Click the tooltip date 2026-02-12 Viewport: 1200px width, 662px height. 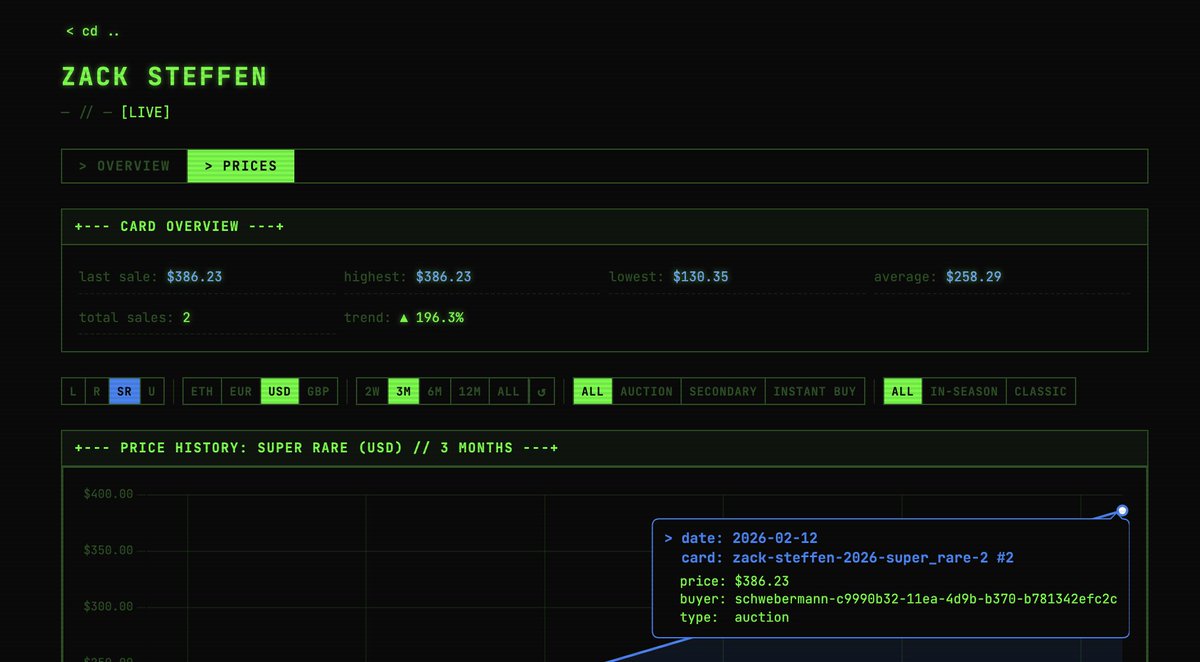pyautogui.click(x=775, y=538)
